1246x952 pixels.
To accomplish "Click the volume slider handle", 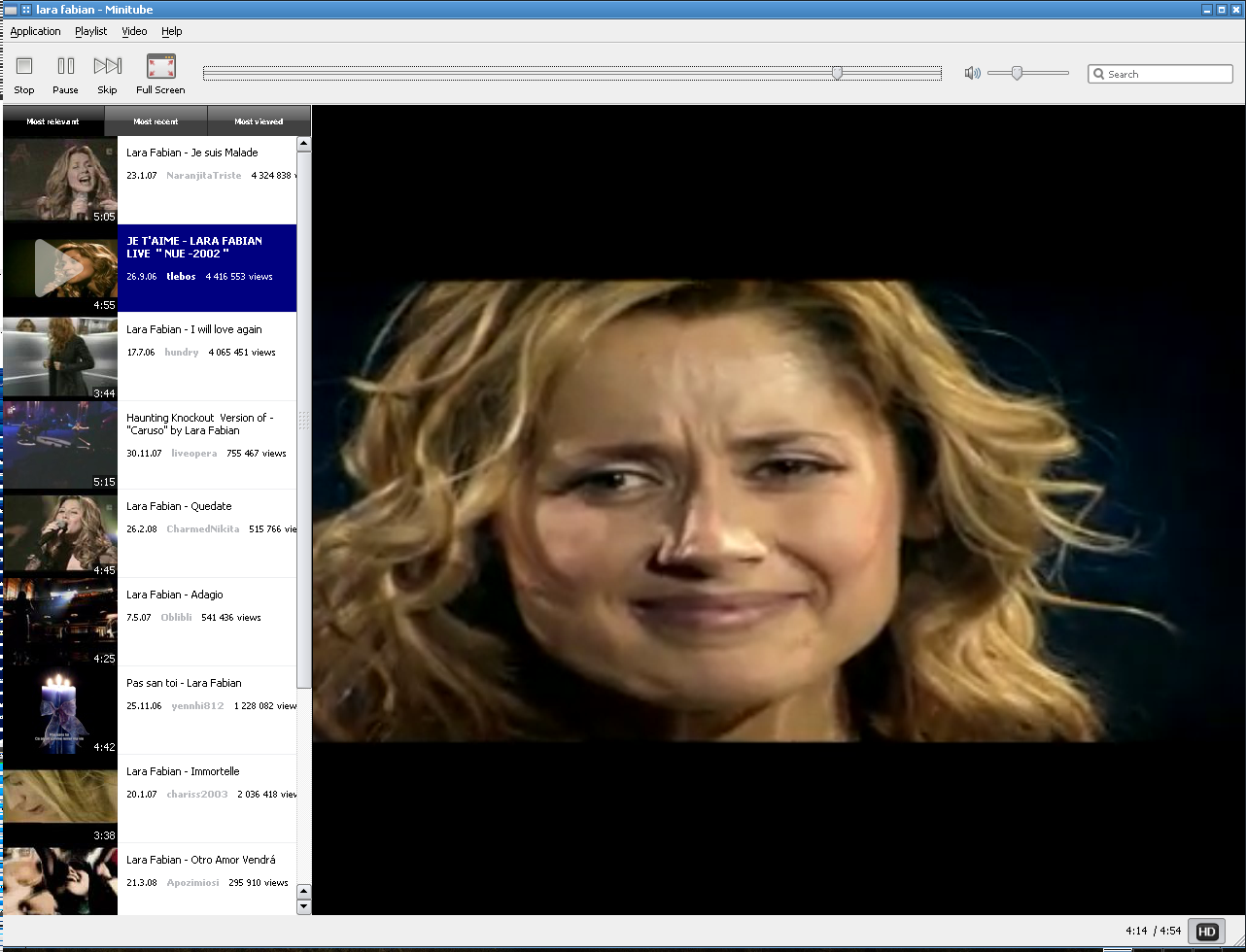I will click(1017, 73).
